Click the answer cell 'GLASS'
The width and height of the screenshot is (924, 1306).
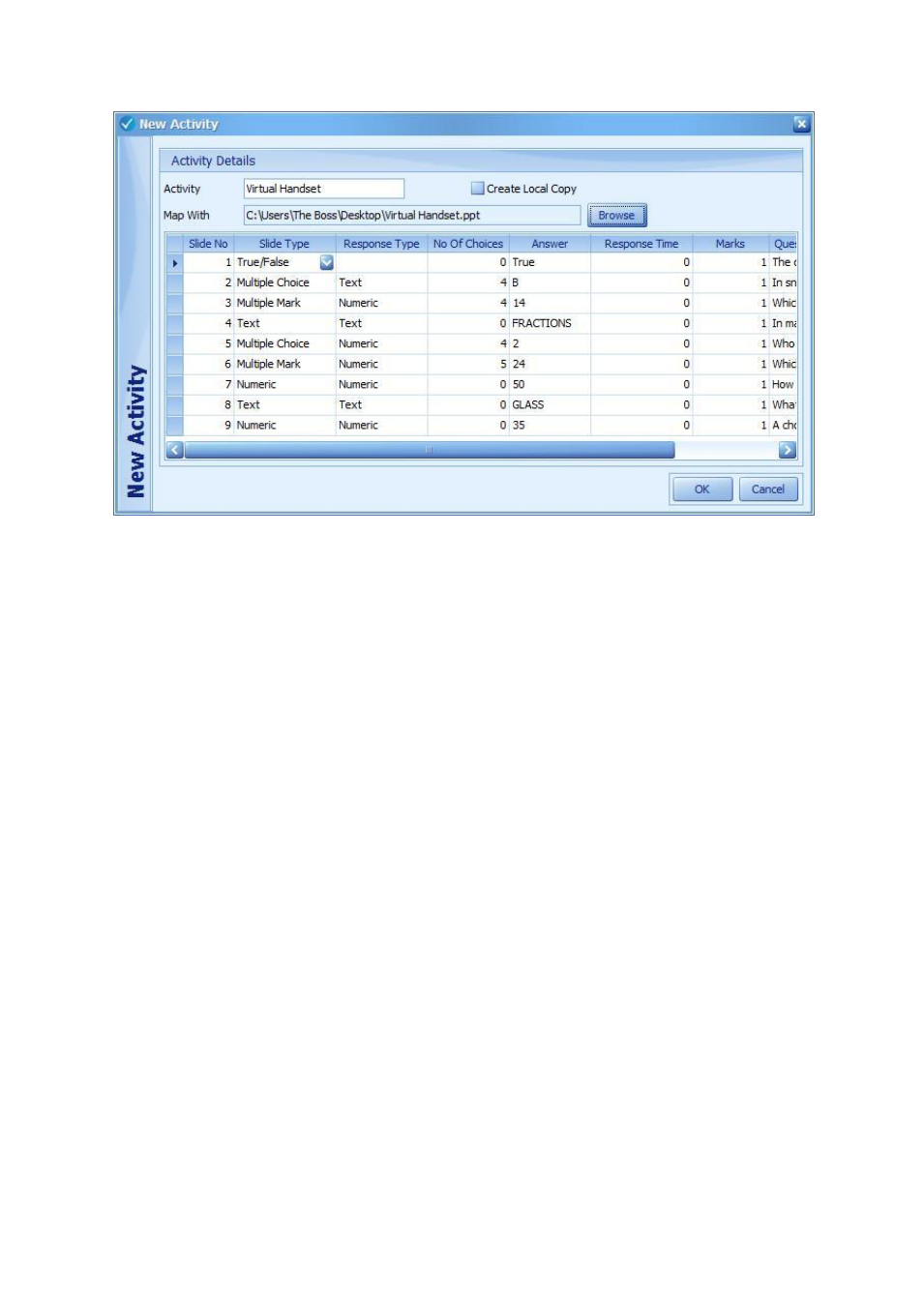click(550, 404)
